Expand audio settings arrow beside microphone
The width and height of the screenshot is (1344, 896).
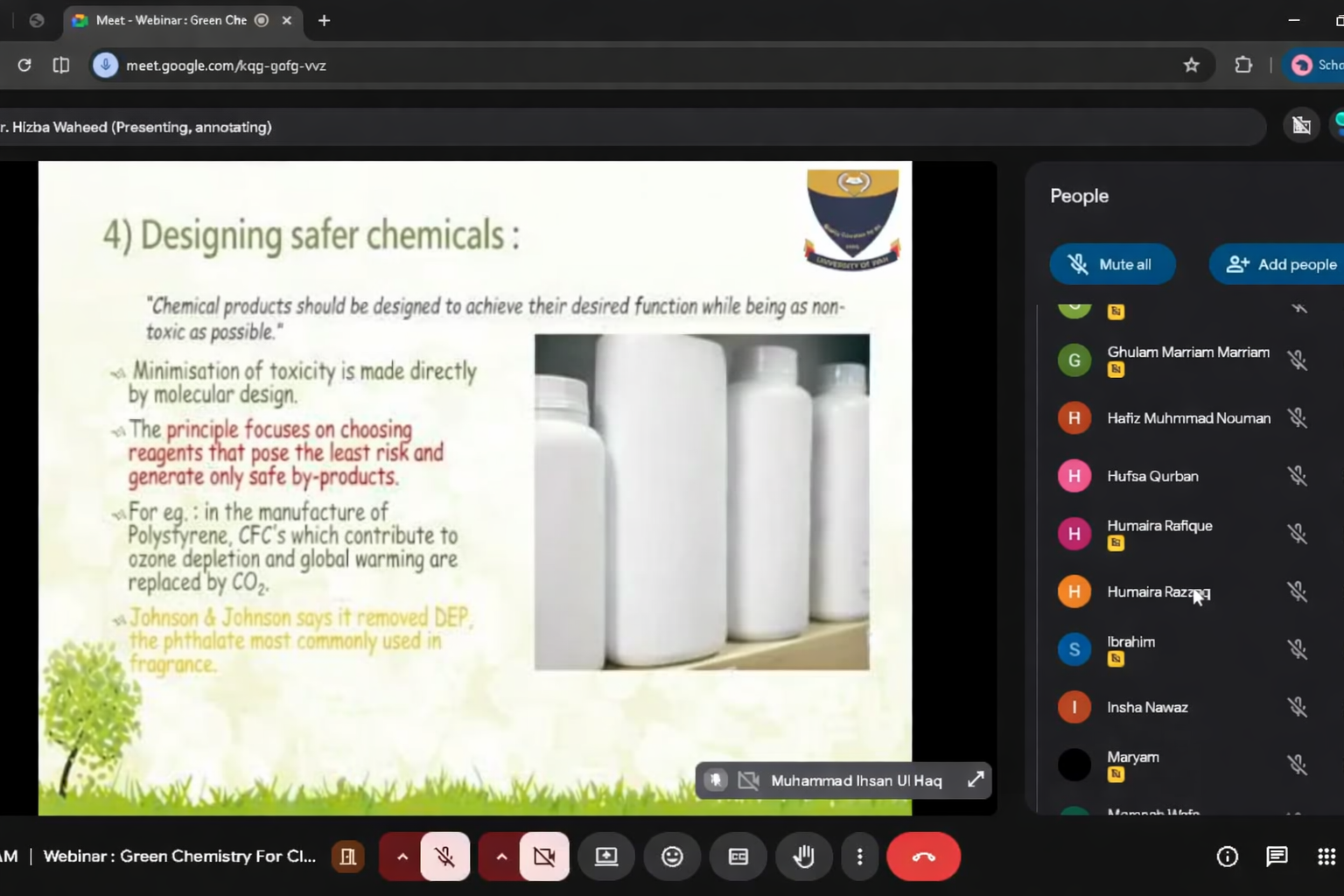(x=402, y=857)
